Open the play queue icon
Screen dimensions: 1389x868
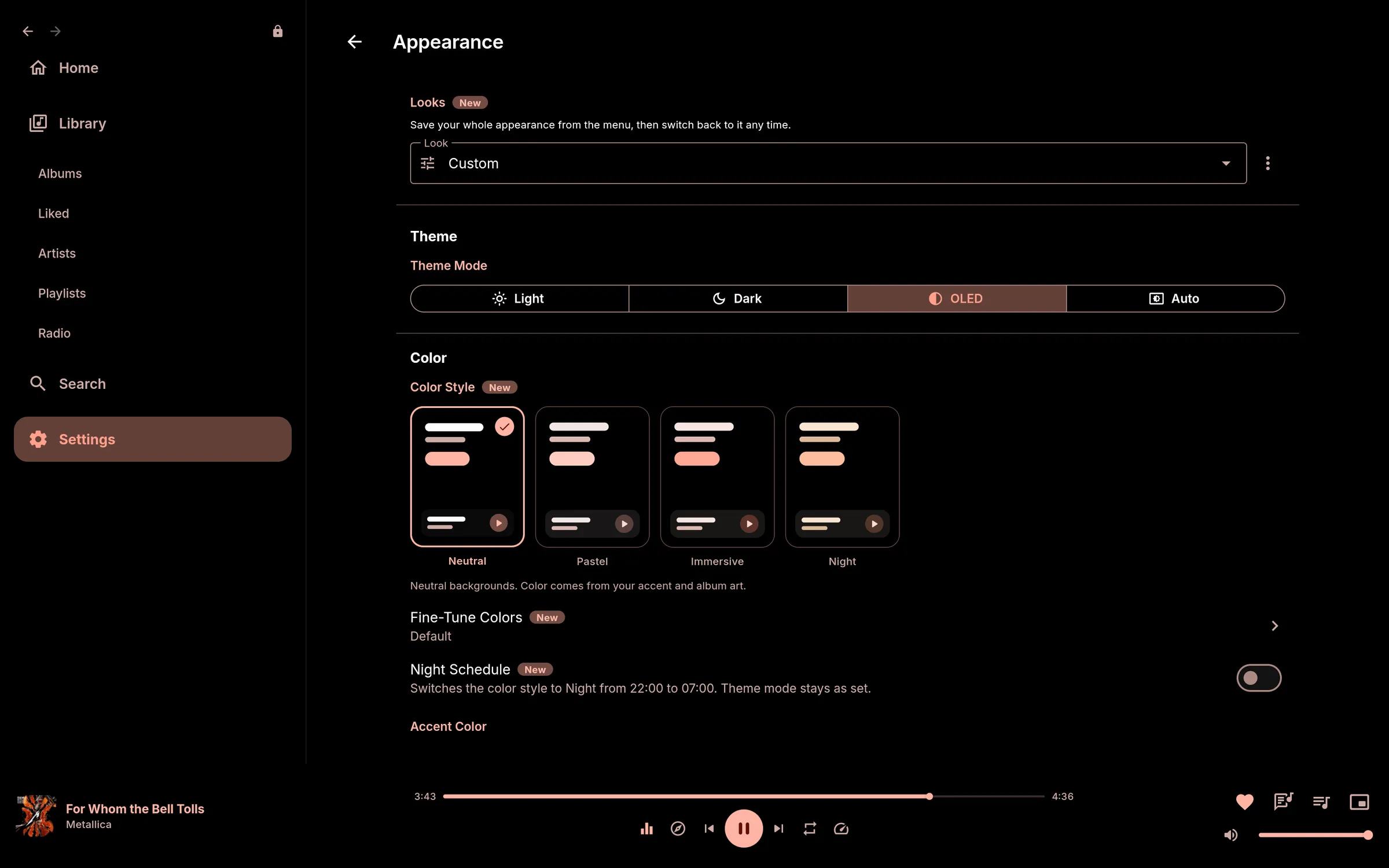point(1321,801)
